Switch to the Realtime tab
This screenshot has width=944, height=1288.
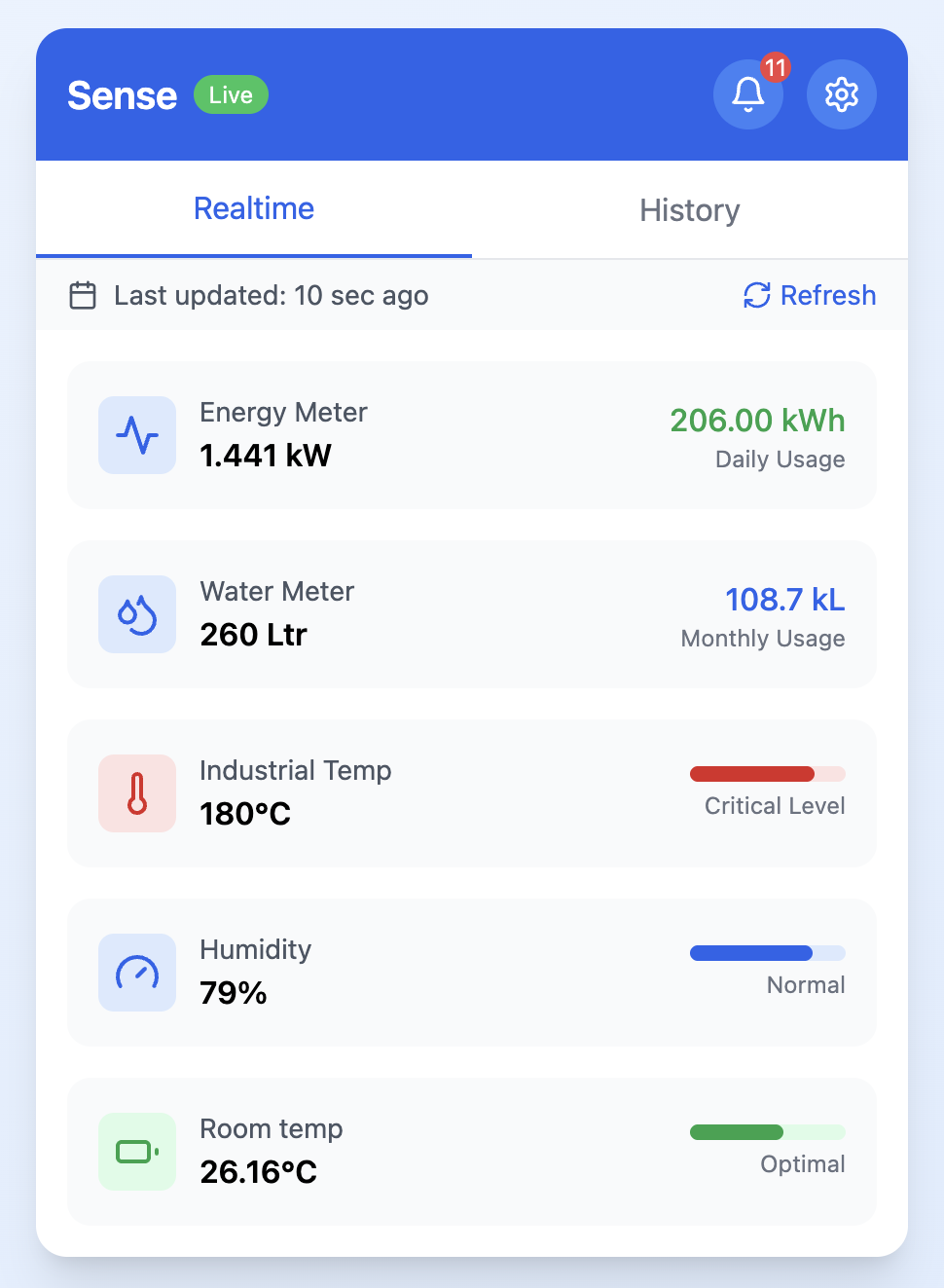[254, 209]
